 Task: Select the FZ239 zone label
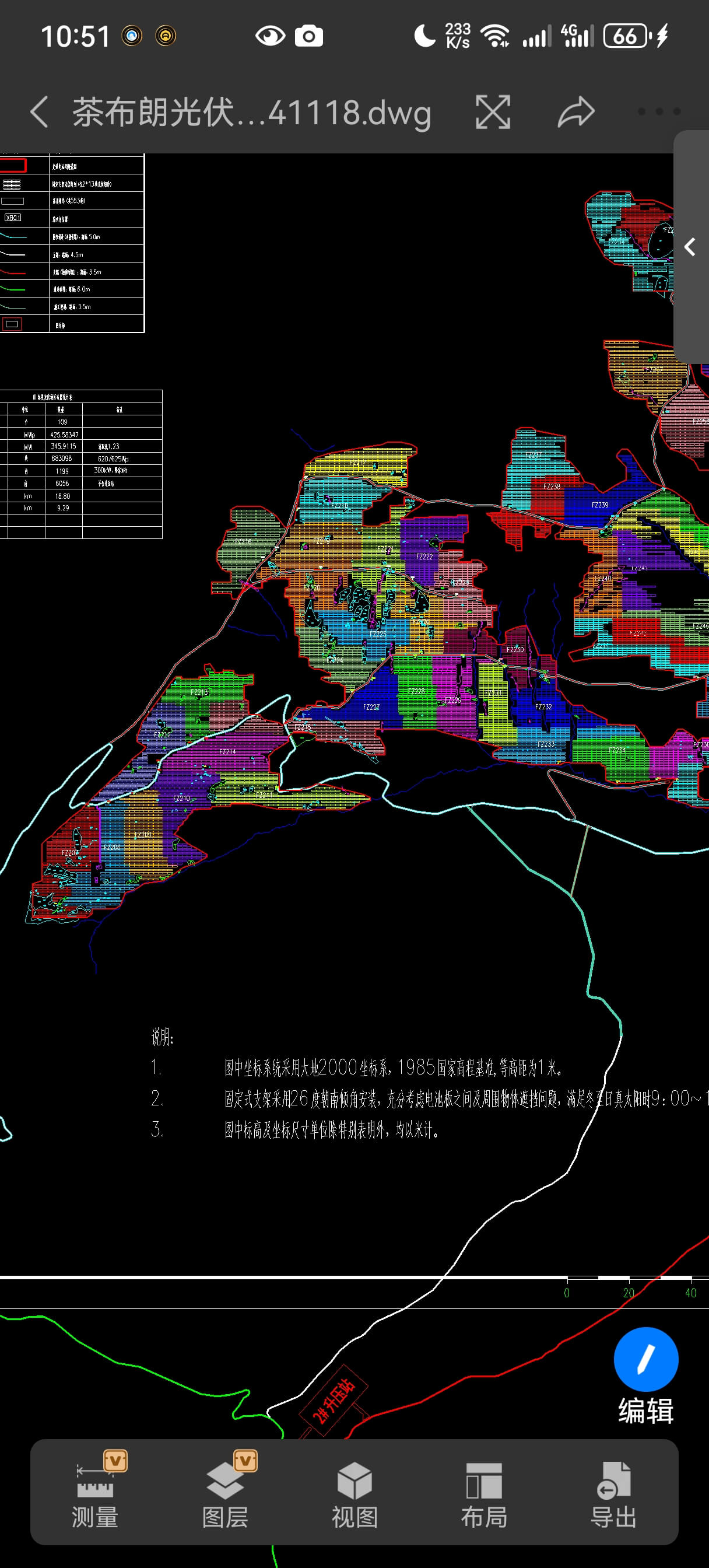coord(599,505)
